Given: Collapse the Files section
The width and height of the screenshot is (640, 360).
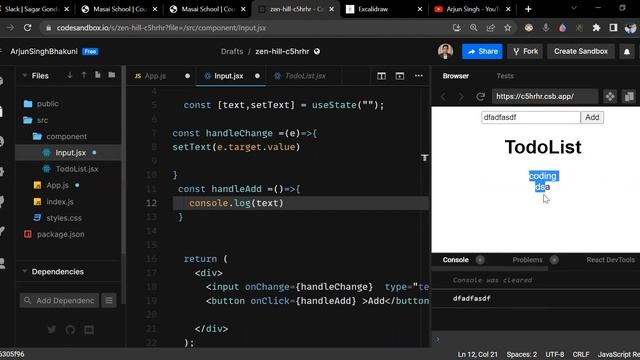Looking at the screenshot, I should click(x=40, y=76).
